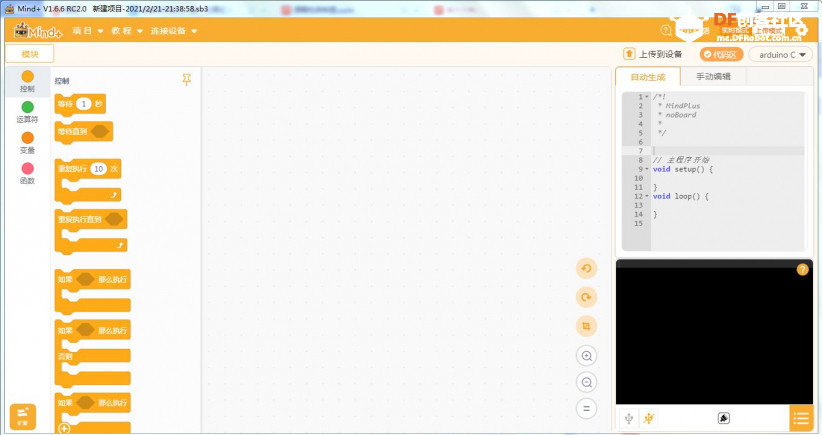Select the green 运算符 (Operators) category
The height and width of the screenshot is (435, 822).
(28, 112)
